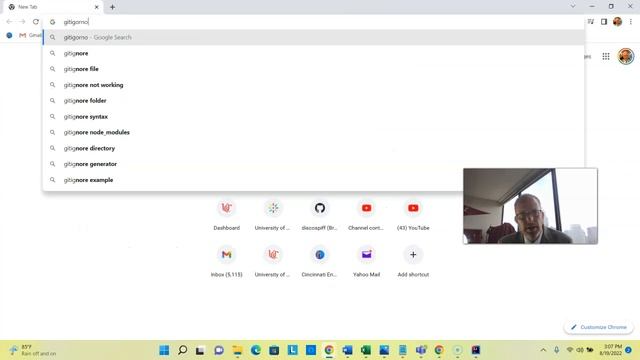The width and height of the screenshot is (640, 360).
Task: Choose the 'gitignore' suggestion
Action: (314, 53)
